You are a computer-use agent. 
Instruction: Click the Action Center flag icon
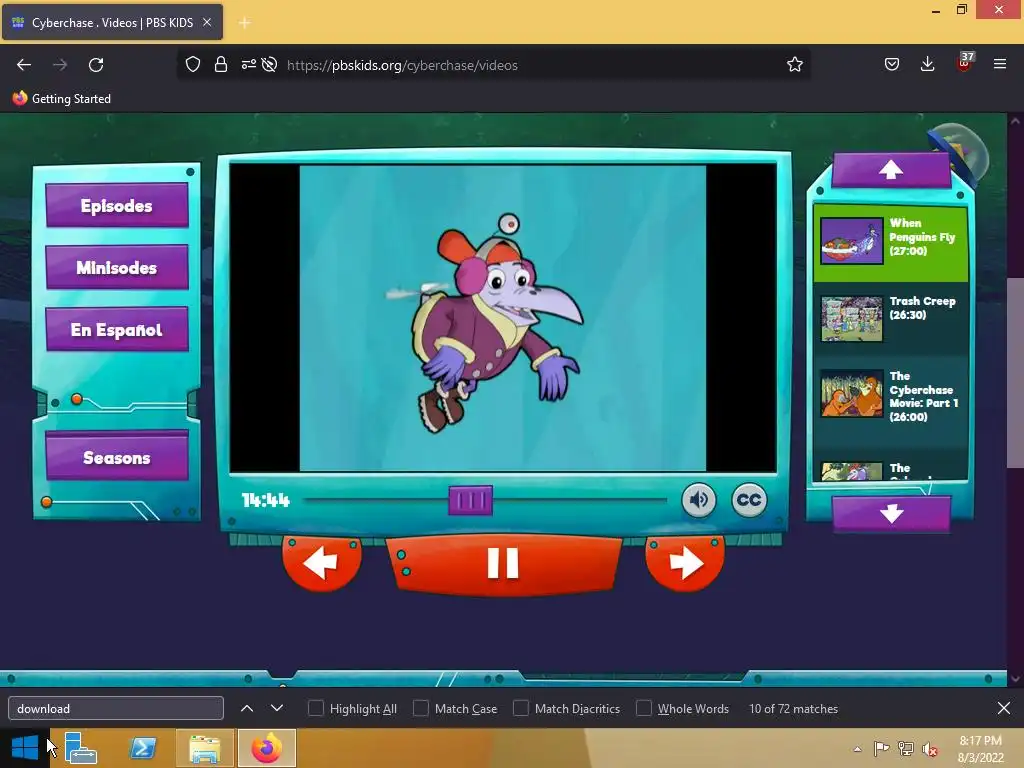point(881,749)
